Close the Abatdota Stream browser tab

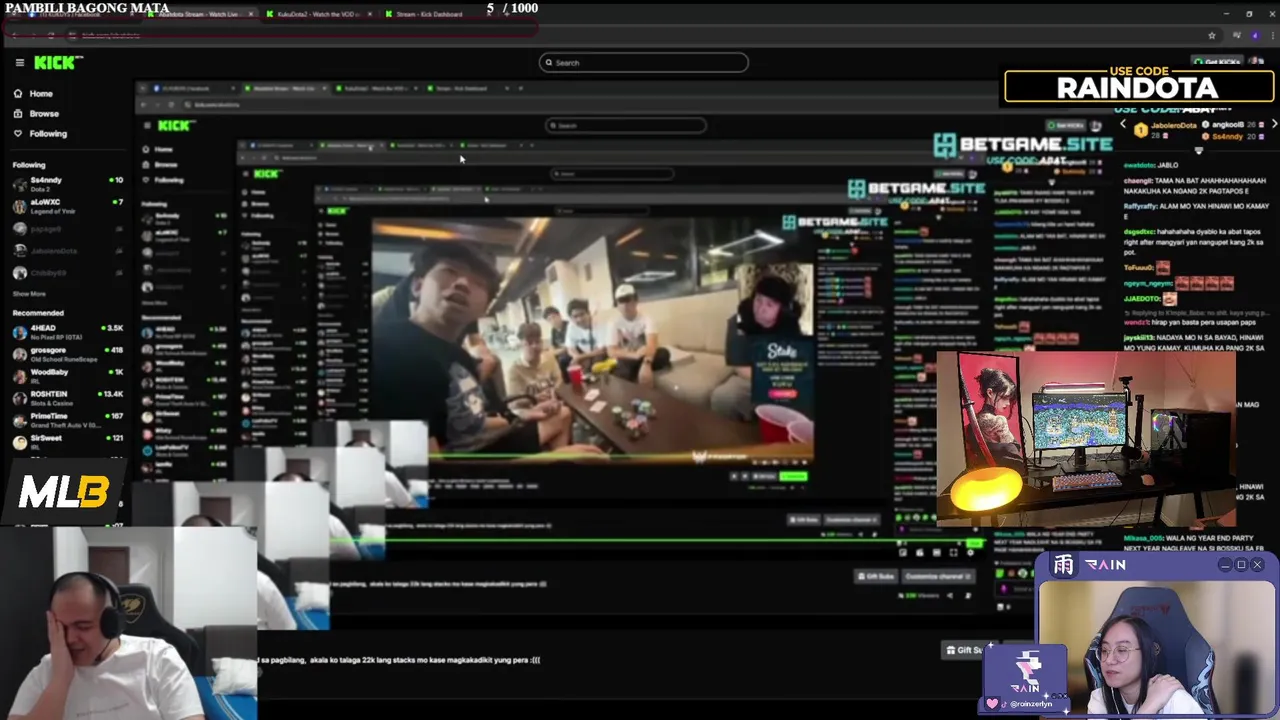click(x=250, y=15)
